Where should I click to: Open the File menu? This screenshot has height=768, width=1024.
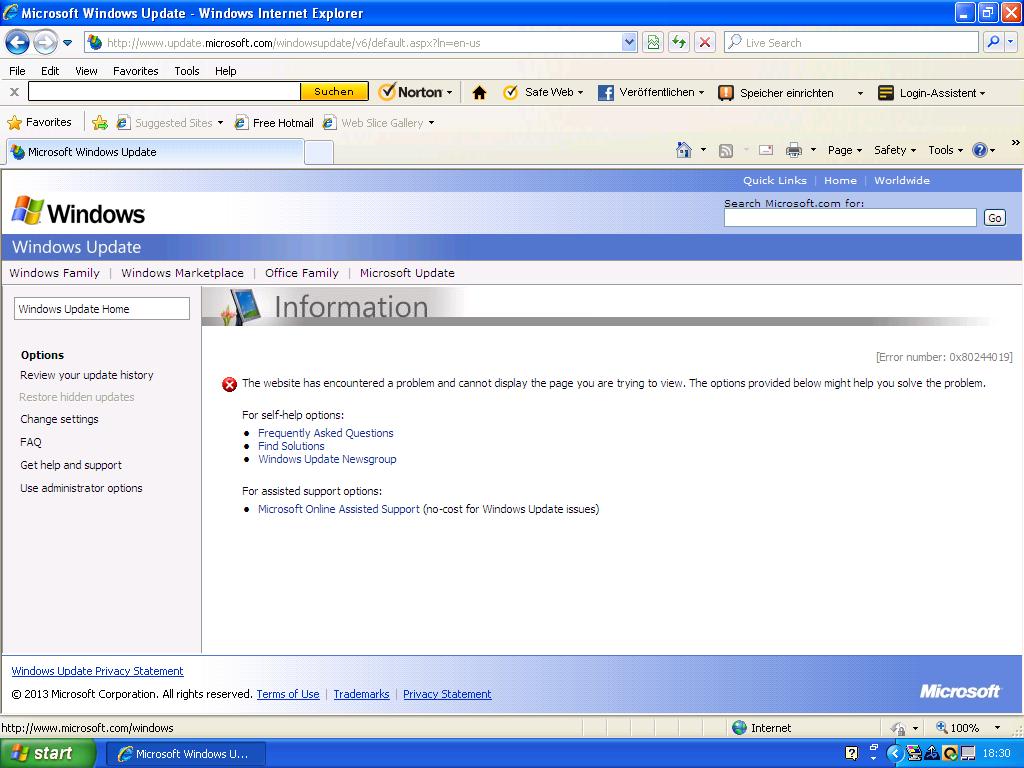(18, 71)
